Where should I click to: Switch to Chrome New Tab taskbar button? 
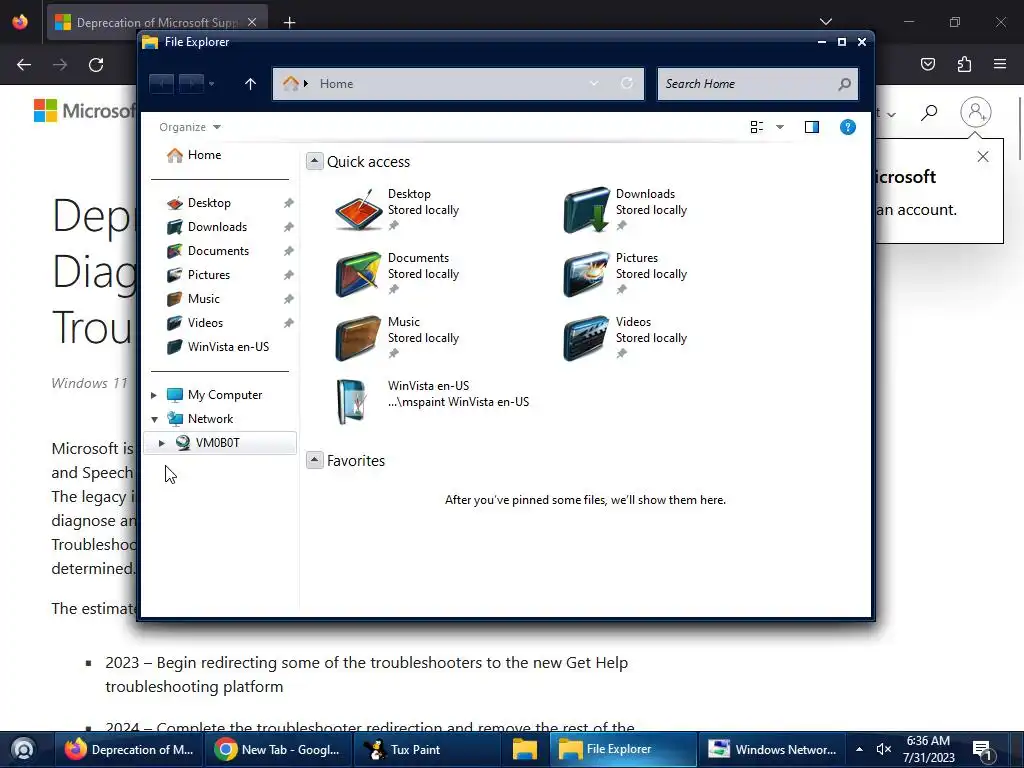pyautogui.click(x=279, y=750)
